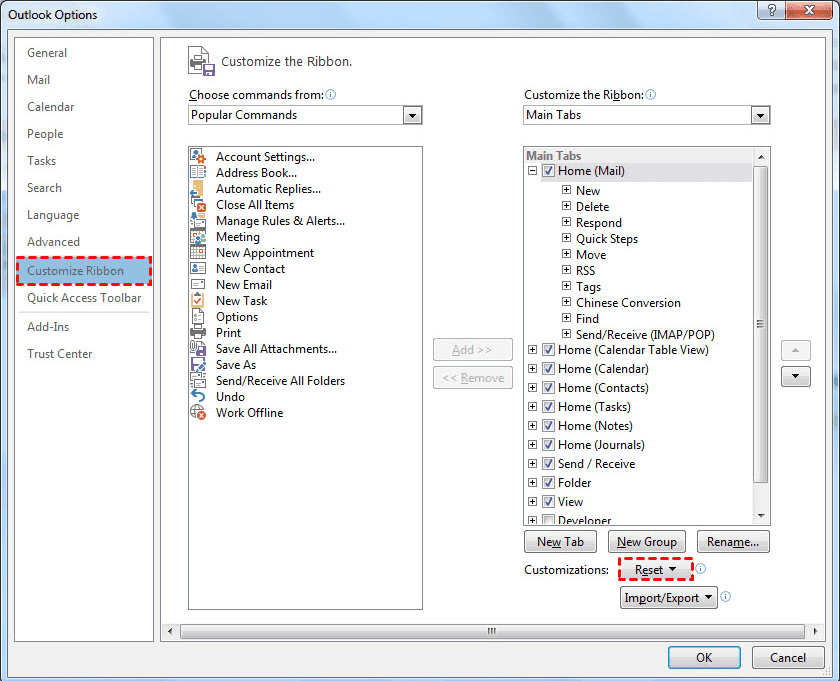Open the General options category
The height and width of the screenshot is (681, 840).
(x=47, y=53)
